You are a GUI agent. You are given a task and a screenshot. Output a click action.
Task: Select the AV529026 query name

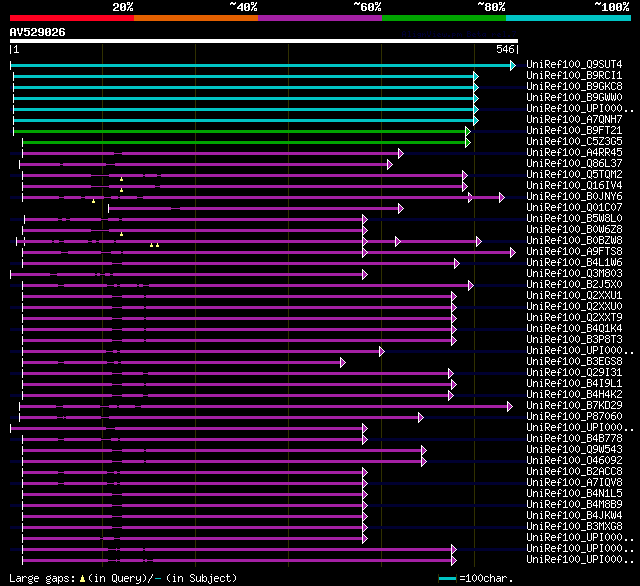(38, 32)
